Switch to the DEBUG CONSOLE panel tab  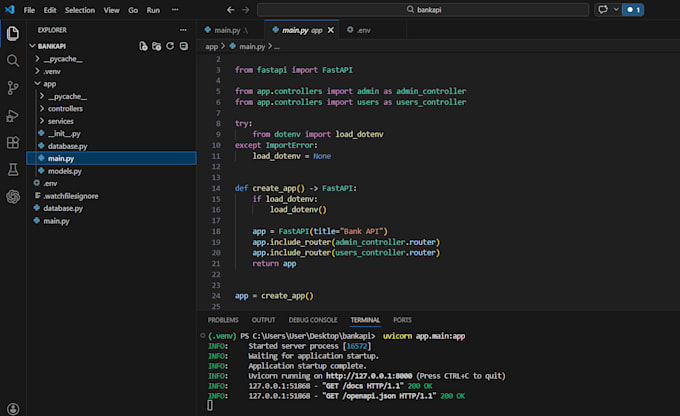click(x=313, y=320)
